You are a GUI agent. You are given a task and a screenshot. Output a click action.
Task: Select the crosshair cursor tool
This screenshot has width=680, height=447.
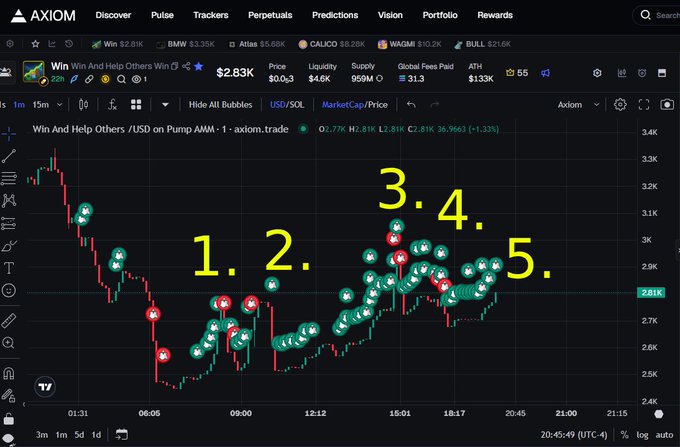pos(9,134)
